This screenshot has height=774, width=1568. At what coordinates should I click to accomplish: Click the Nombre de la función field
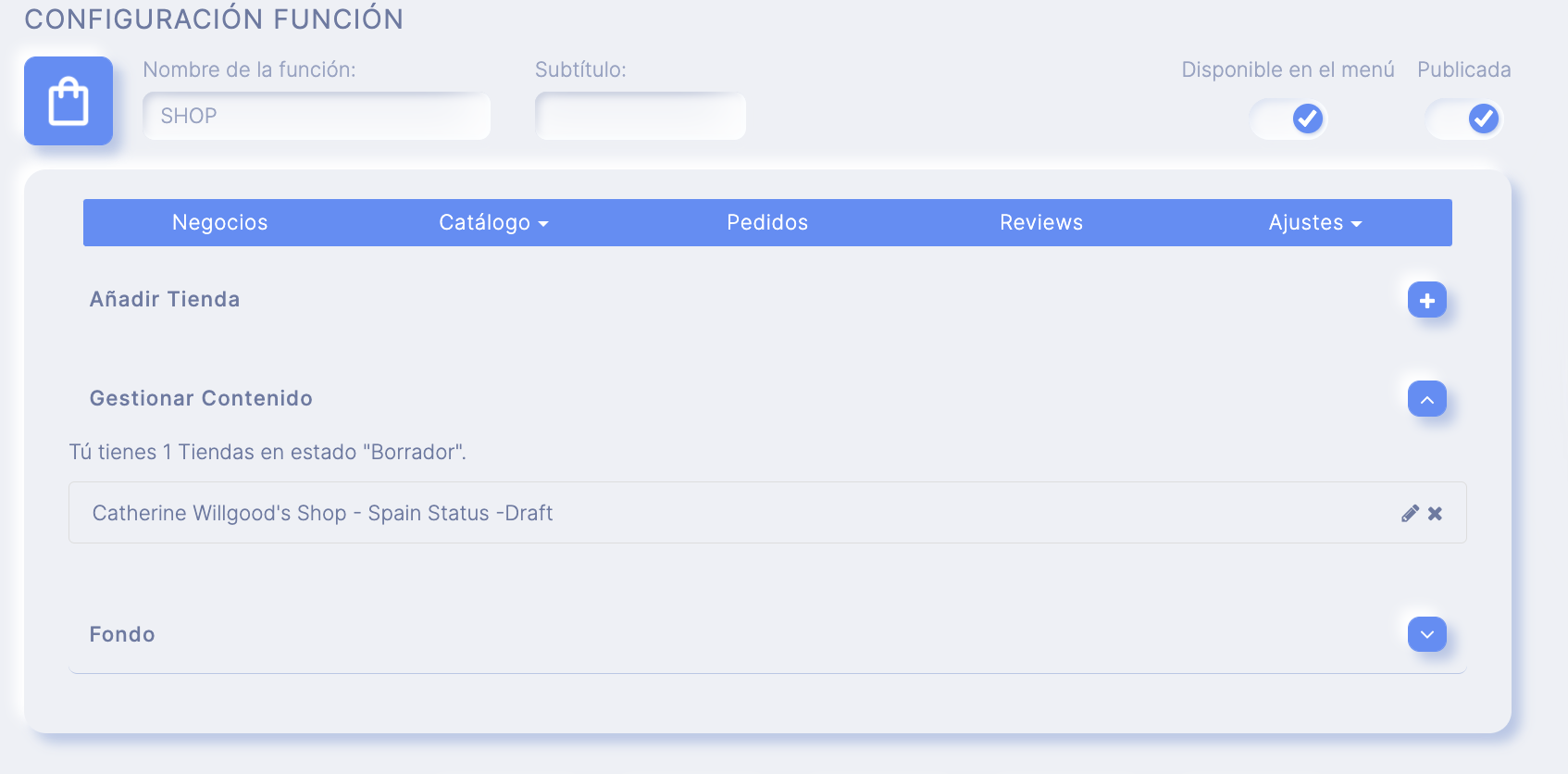317,116
